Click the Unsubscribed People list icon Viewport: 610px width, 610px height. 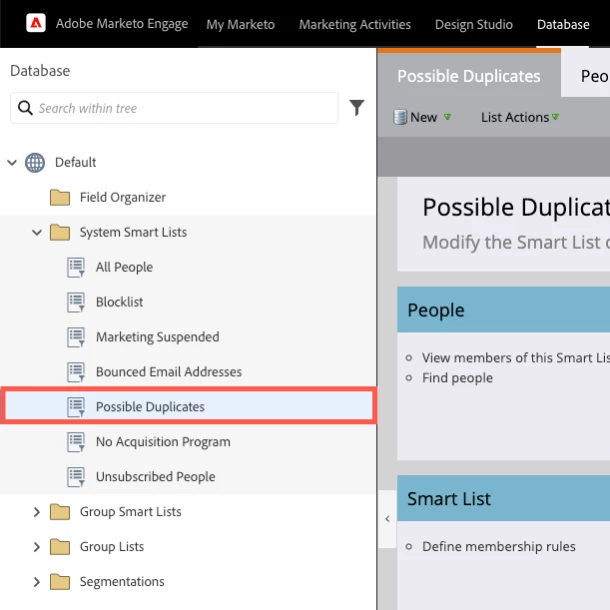pyautogui.click(x=76, y=477)
